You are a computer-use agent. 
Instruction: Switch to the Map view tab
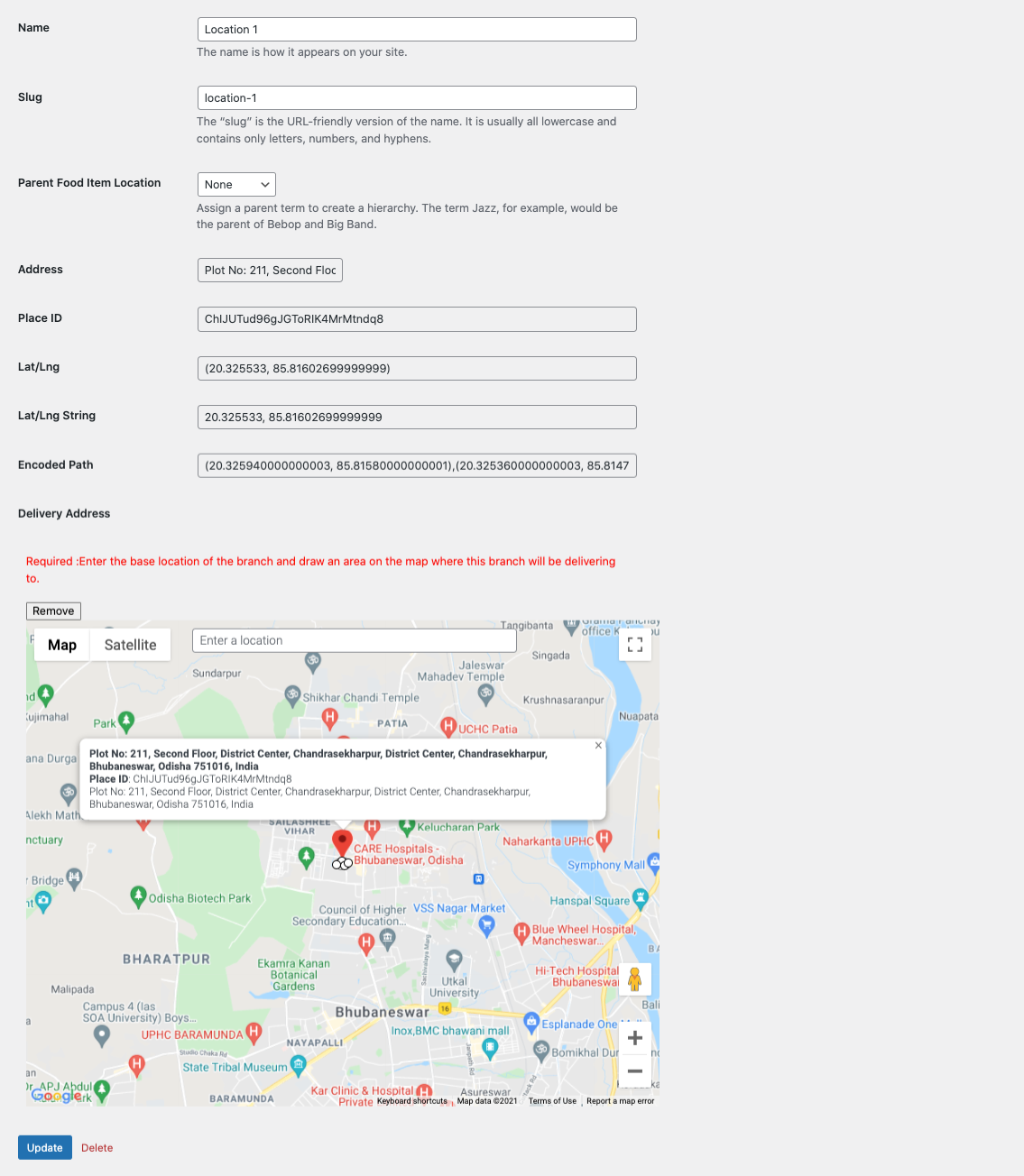(62, 645)
